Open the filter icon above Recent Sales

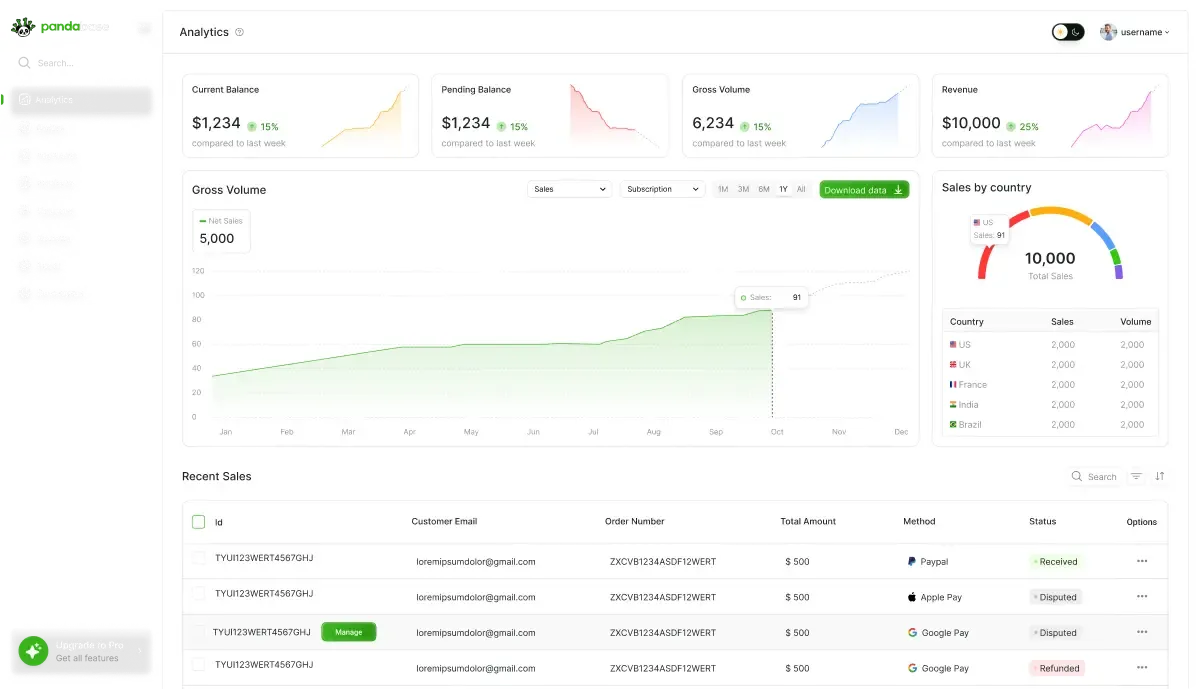coord(1136,477)
